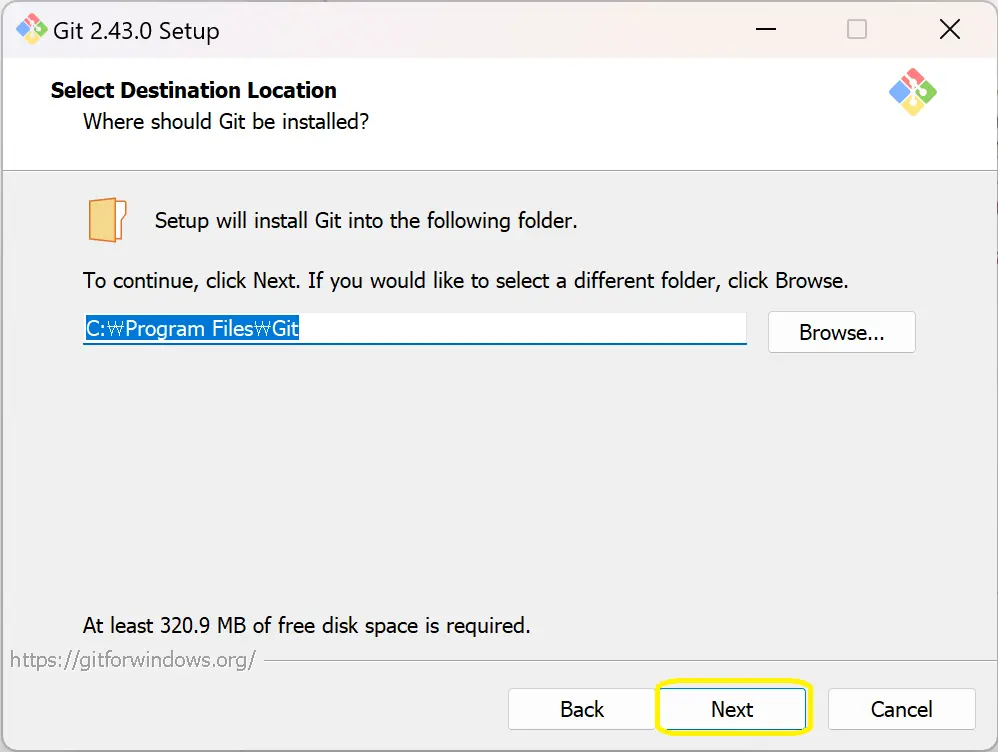Open the gitforwindows.org link
This screenshot has width=998, height=752.
(133, 660)
